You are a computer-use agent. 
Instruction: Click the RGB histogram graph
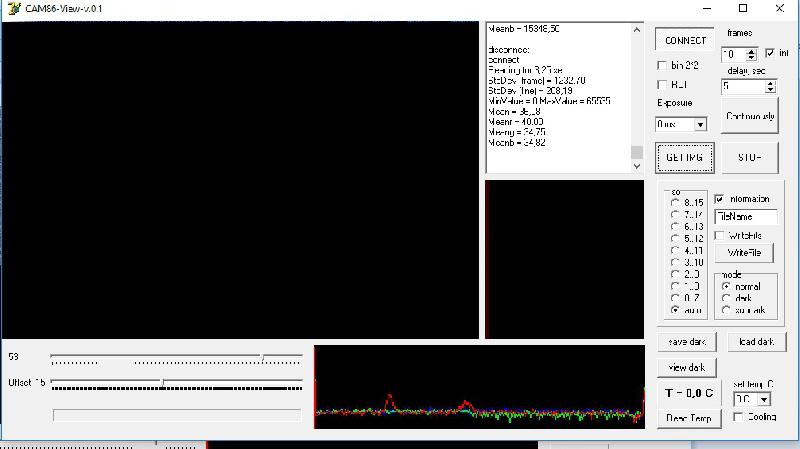coord(479,387)
